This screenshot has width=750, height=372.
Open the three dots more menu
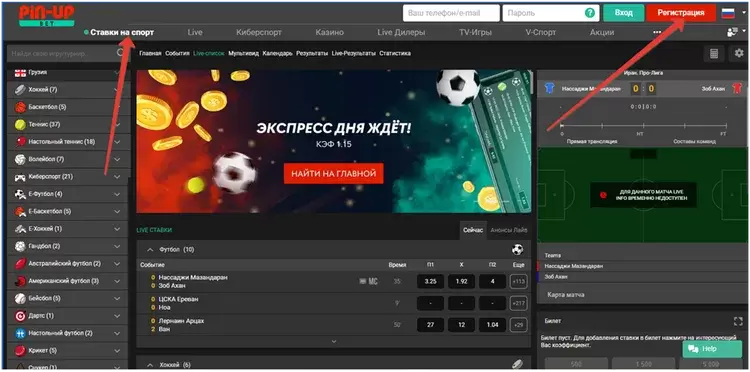tap(657, 33)
